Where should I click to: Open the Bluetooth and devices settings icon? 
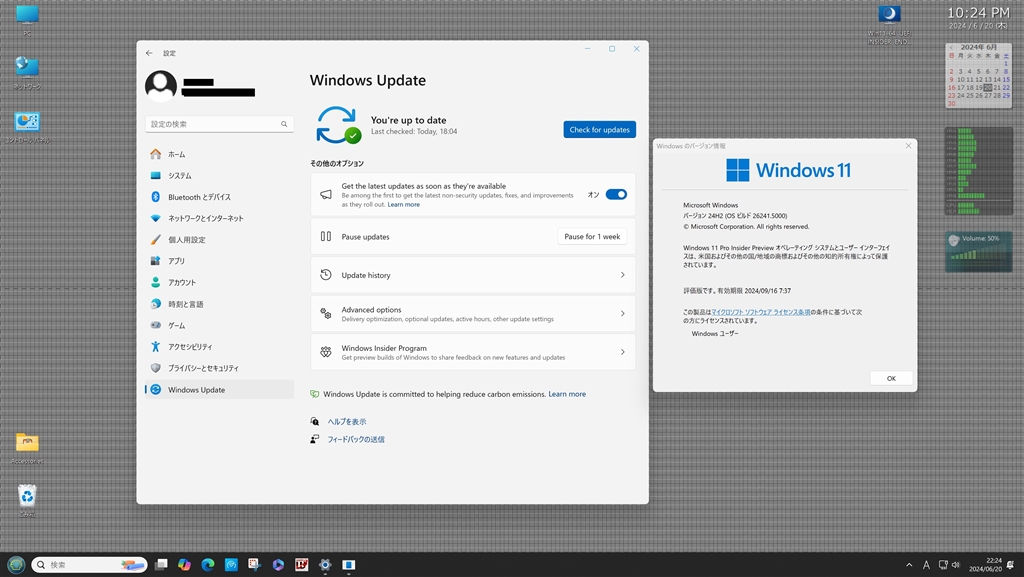[x=155, y=197]
